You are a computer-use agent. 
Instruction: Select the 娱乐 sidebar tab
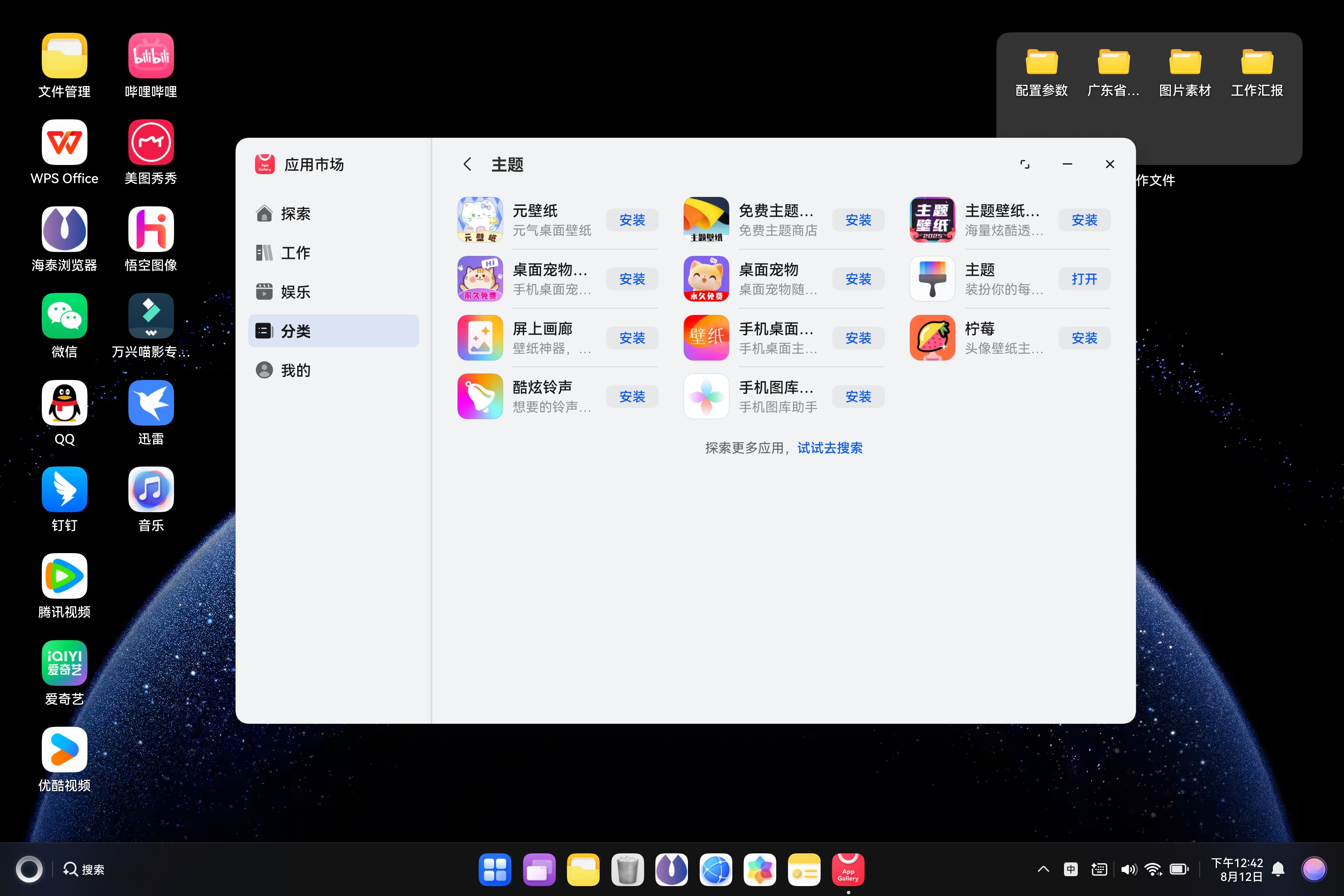(x=334, y=292)
